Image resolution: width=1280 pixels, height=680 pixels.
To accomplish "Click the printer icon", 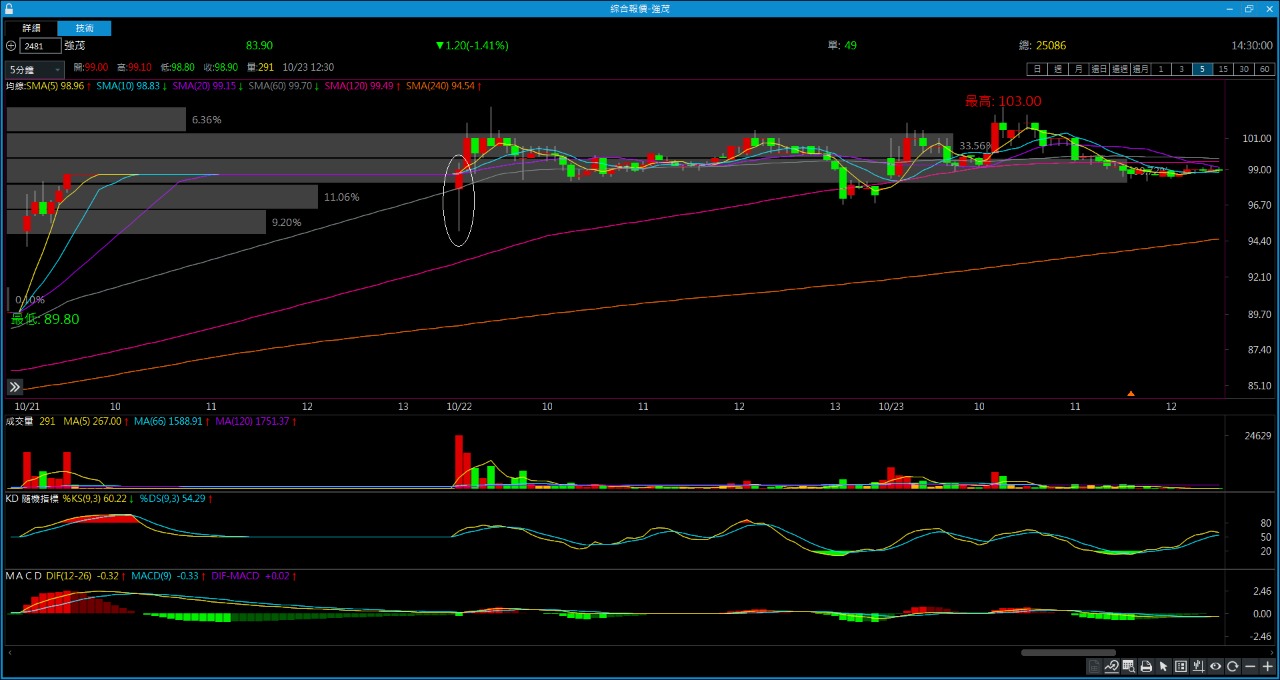I will point(1146,667).
